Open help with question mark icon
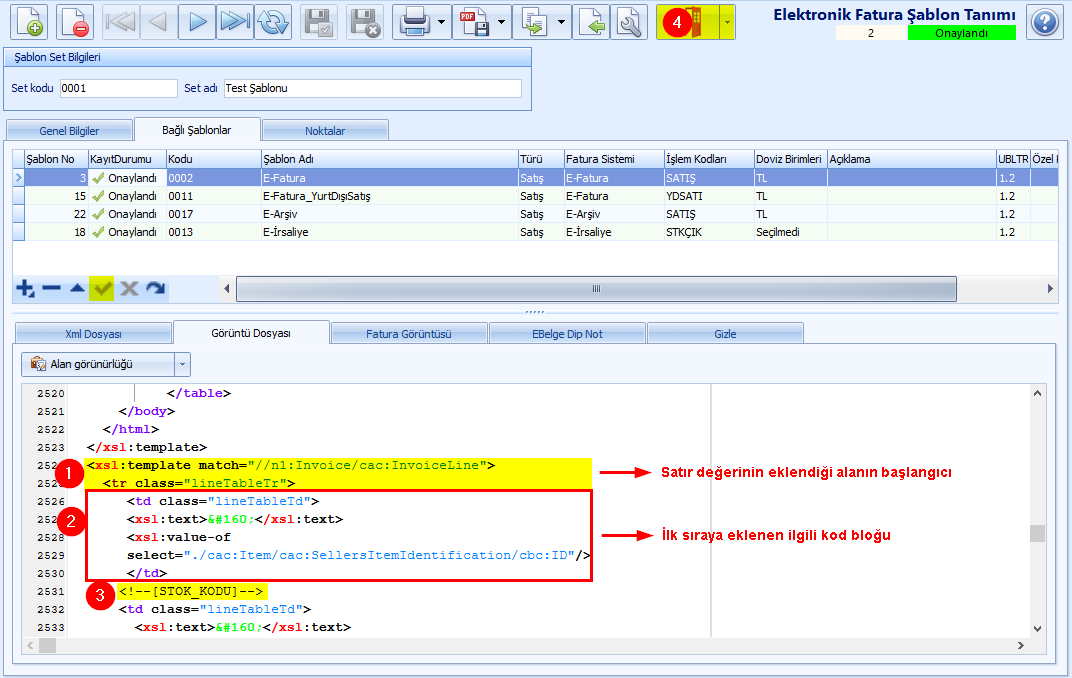 [1045, 23]
